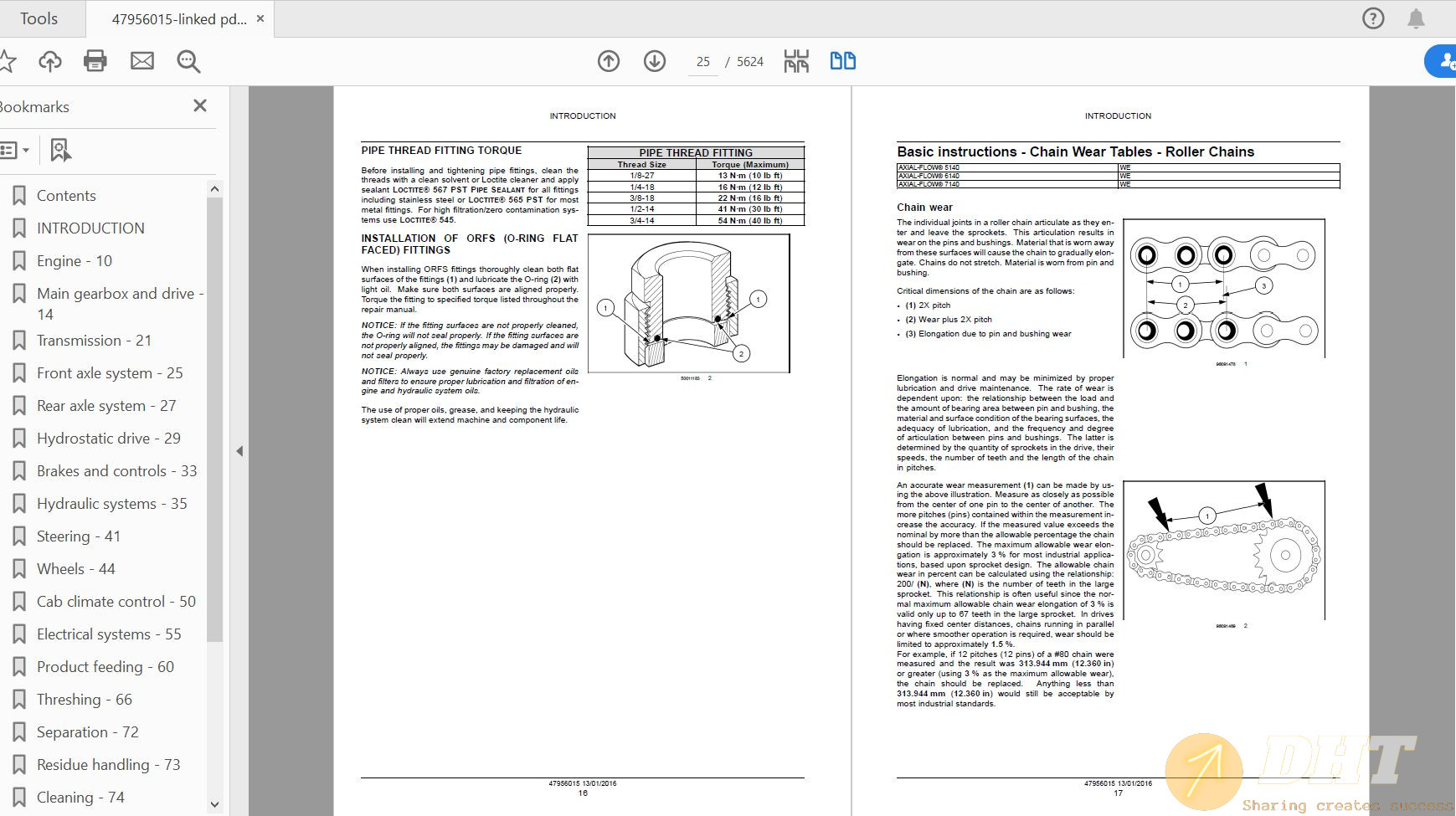This screenshot has width=1456, height=816.
Task: Open the Rear axle system - 27 bookmark
Action: [x=106, y=406]
